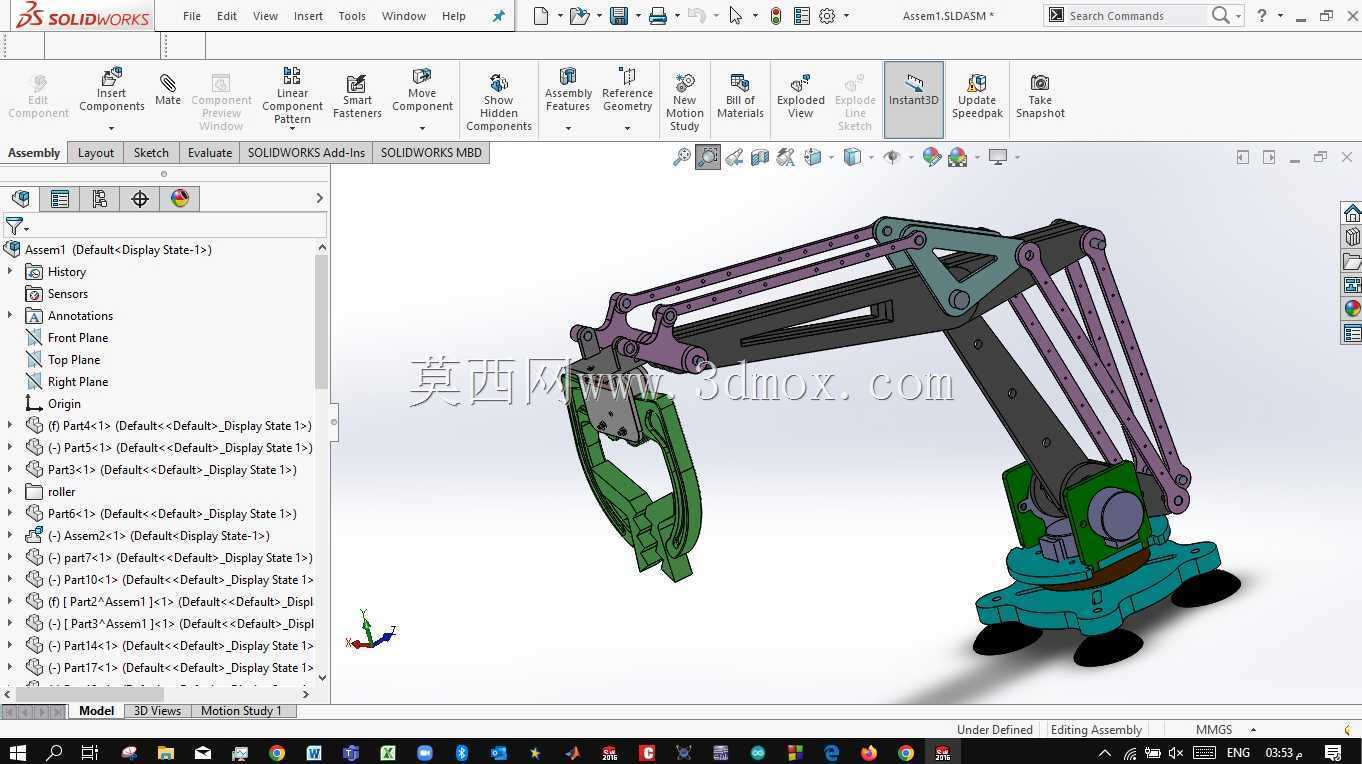Expand the Assem2<1> subassembly
This screenshot has width=1362, height=764.
(x=10, y=536)
